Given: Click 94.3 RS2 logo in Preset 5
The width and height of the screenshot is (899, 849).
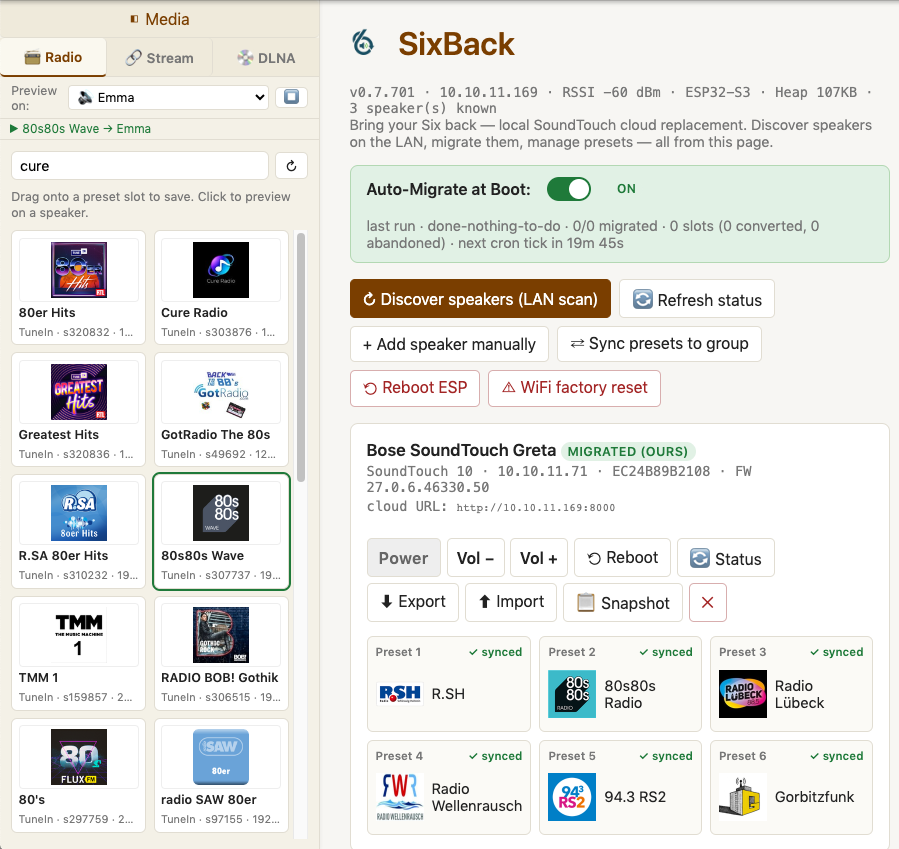Looking at the screenshot, I should click(x=572, y=797).
